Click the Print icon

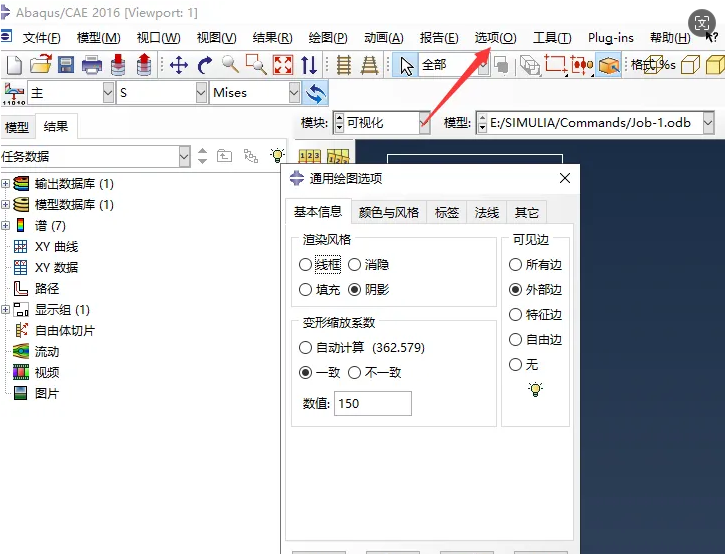pyautogui.click(x=92, y=65)
